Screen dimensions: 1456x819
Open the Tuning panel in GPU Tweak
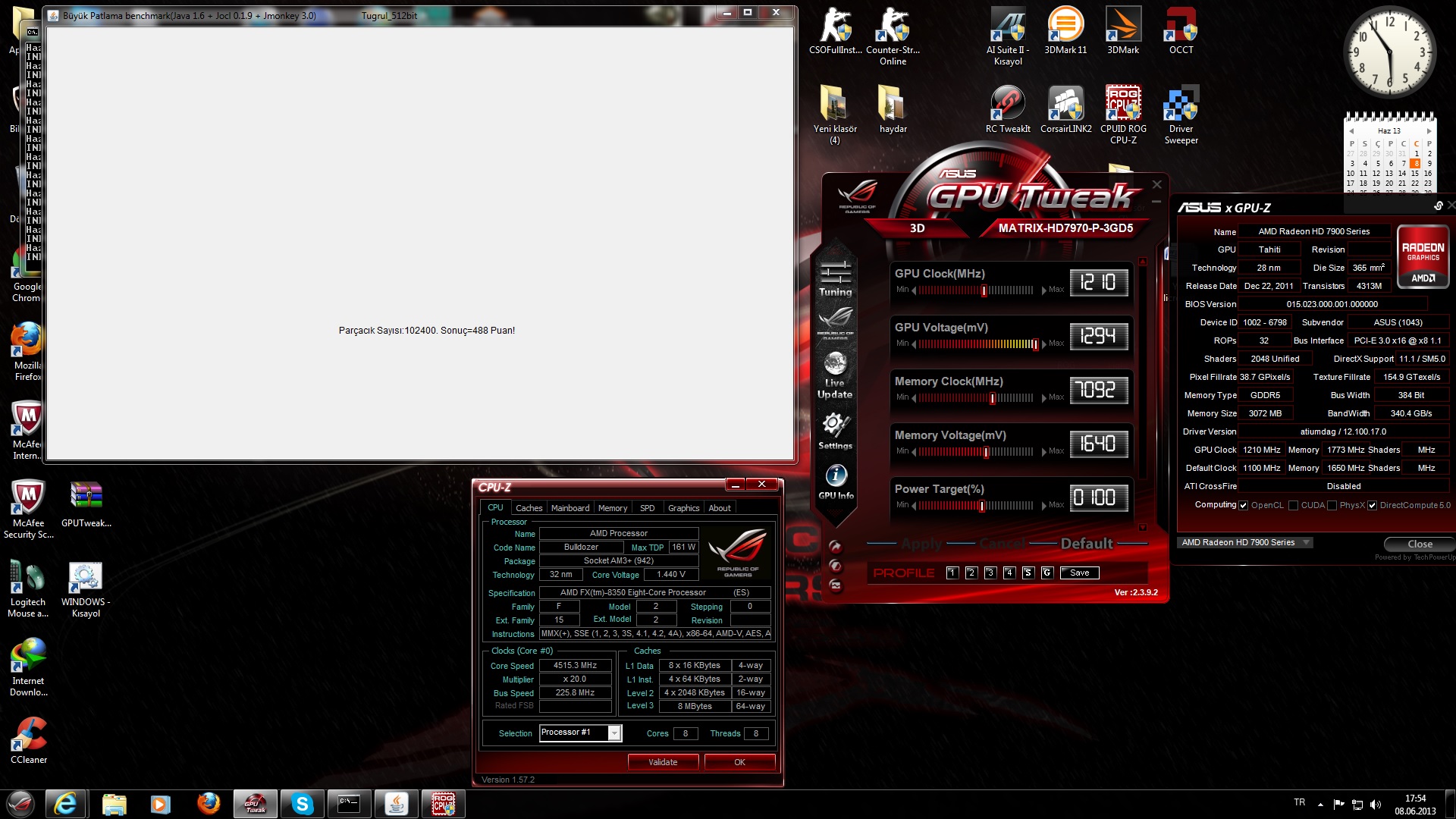pos(835,278)
